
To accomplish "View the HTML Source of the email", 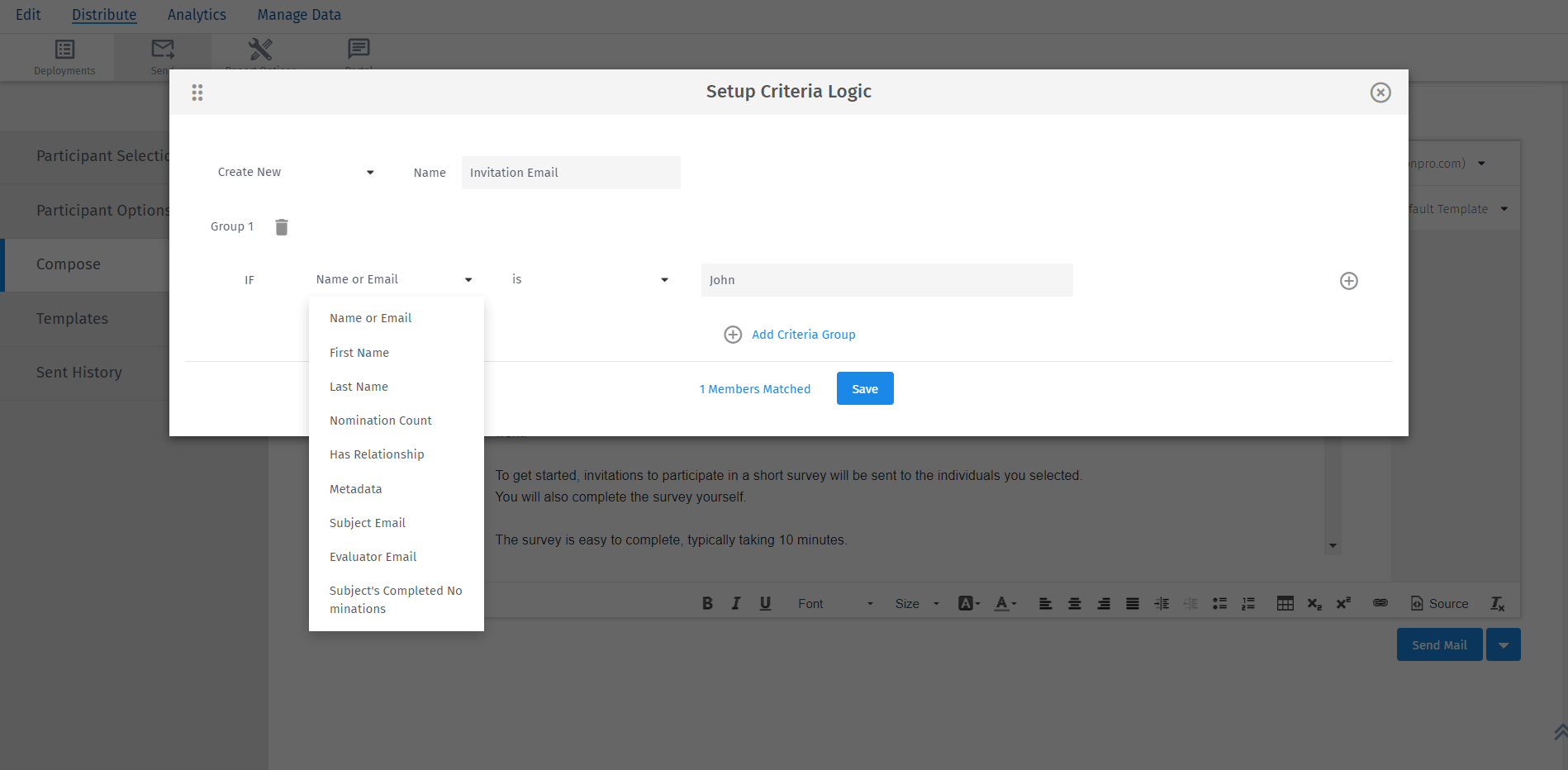I will tap(1439, 603).
